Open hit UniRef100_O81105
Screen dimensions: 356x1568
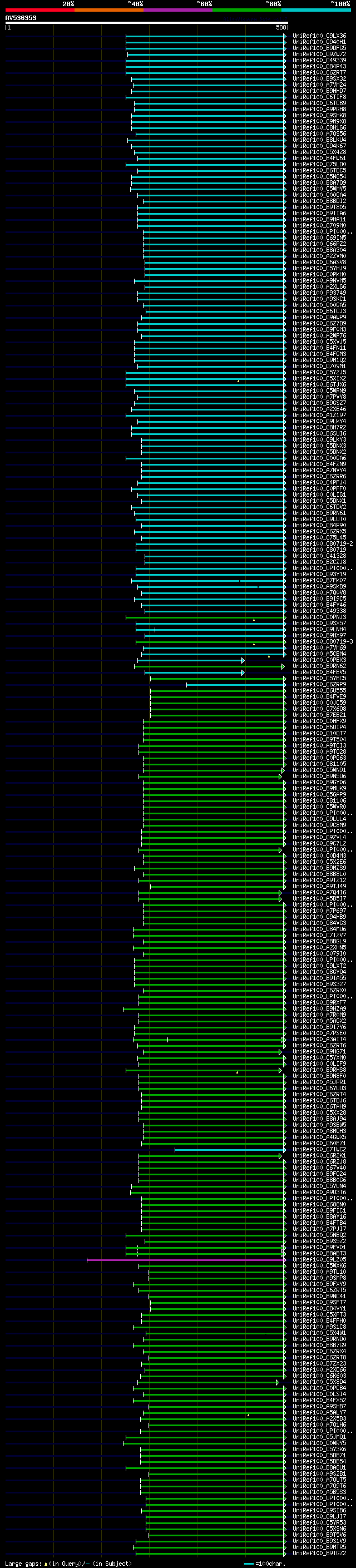pos(319,764)
